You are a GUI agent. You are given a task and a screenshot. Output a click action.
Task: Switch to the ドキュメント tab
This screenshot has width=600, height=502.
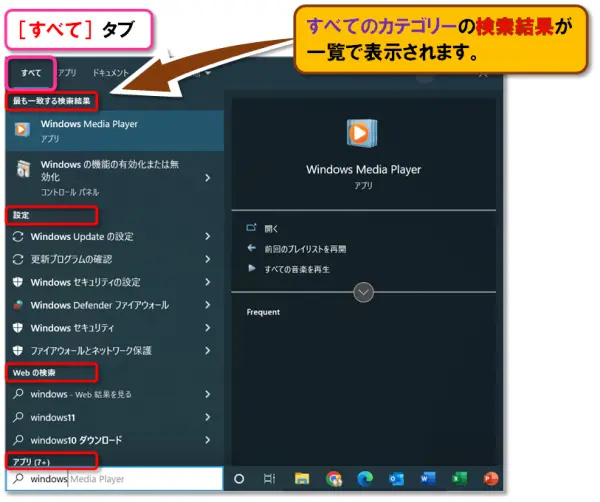tap(111, 73)
